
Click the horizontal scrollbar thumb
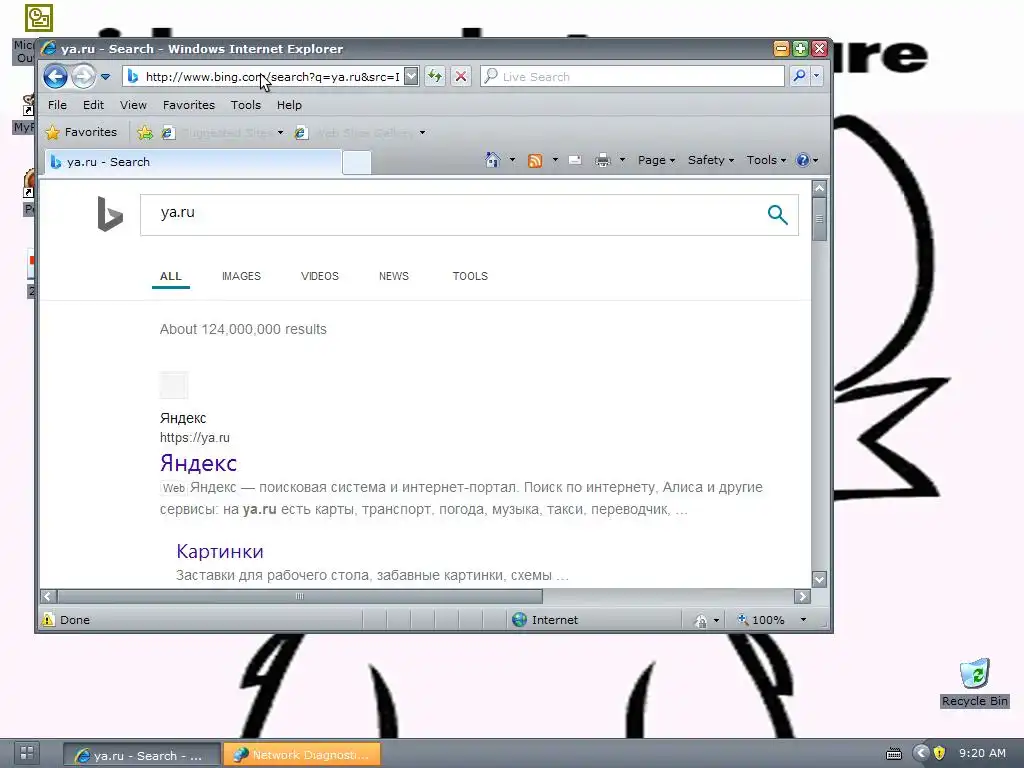pos(300,596)
